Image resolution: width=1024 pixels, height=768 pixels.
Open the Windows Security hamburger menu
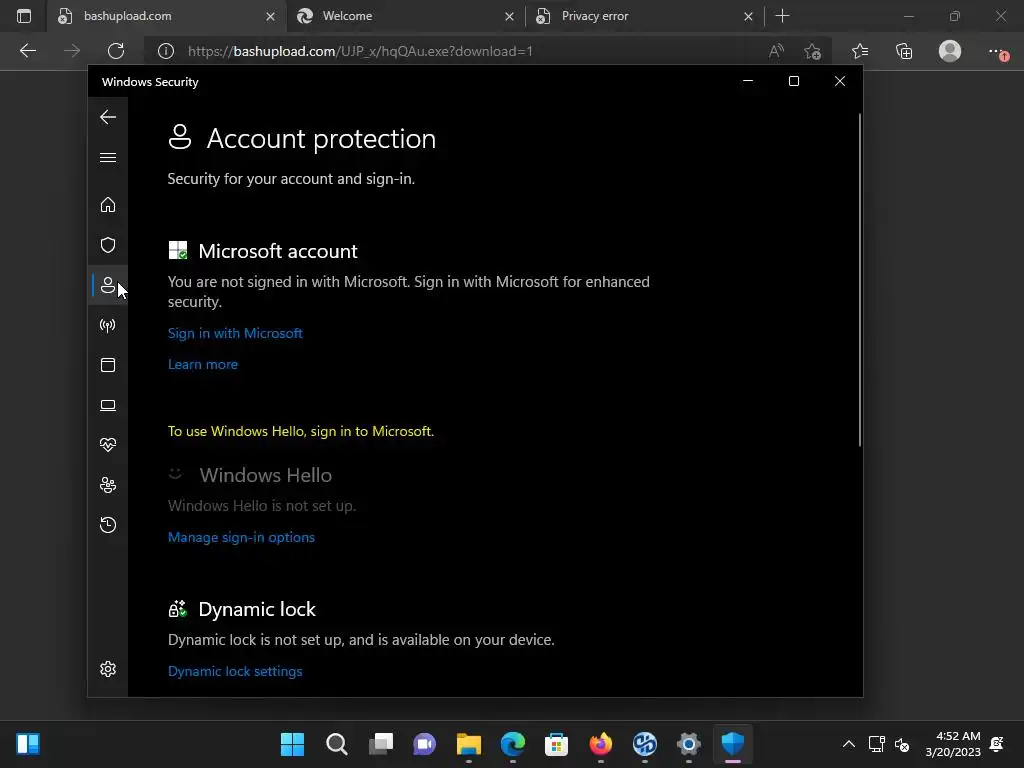(x=108, y=157)
